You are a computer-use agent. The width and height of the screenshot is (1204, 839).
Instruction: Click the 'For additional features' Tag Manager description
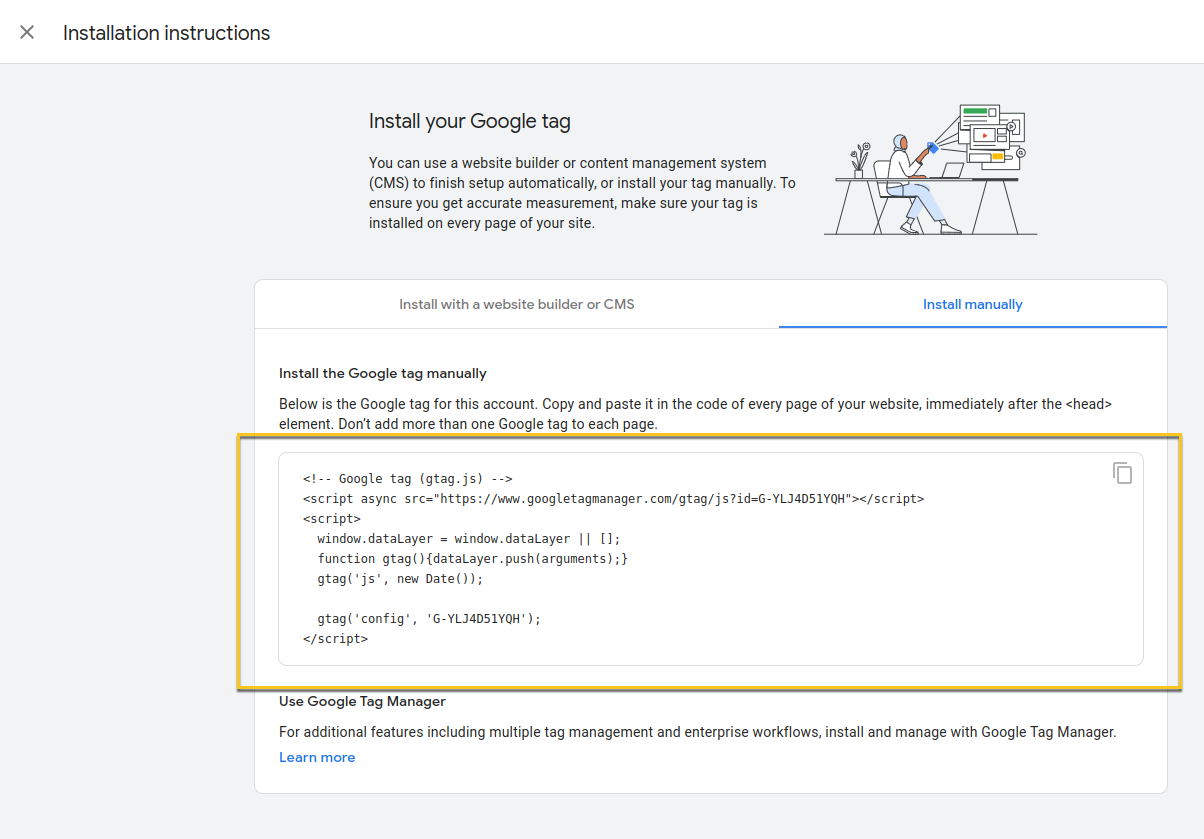pyautogui.click(x=697, y=732)
